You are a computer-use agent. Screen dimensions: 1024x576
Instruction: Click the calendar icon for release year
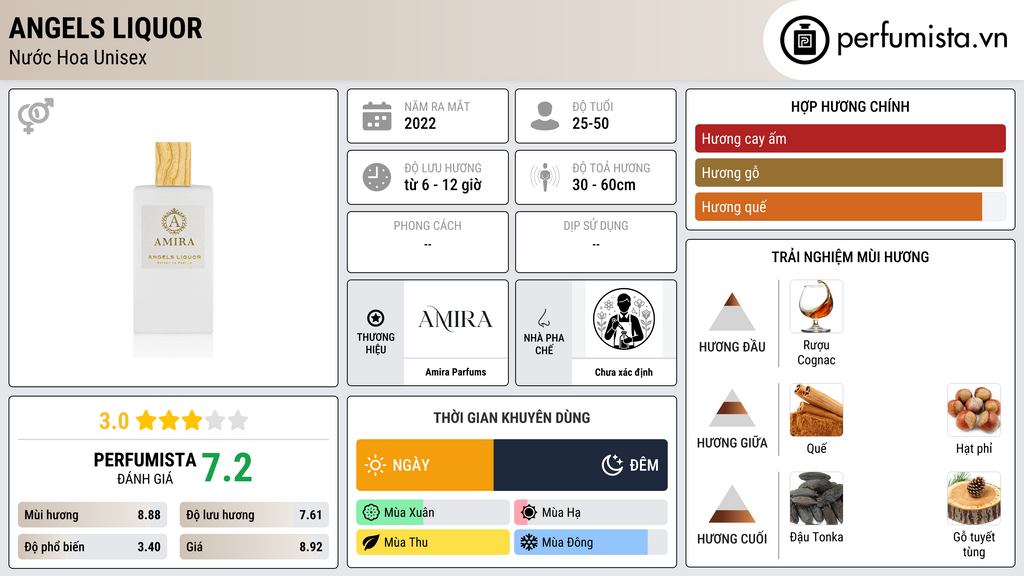coord(377,116)
